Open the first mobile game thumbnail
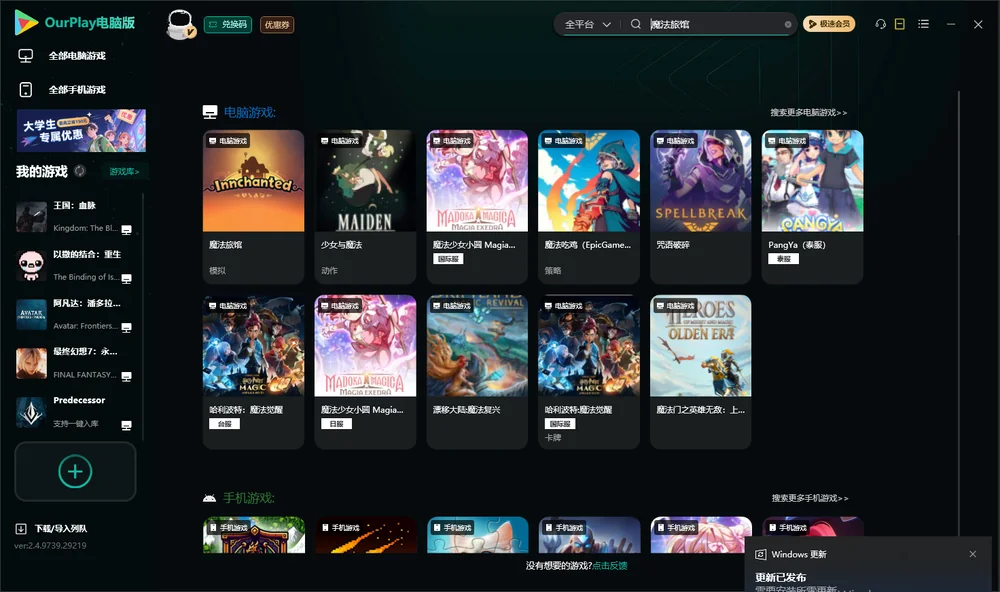Viewport: 1000px width, 592px height. [254, 535]
